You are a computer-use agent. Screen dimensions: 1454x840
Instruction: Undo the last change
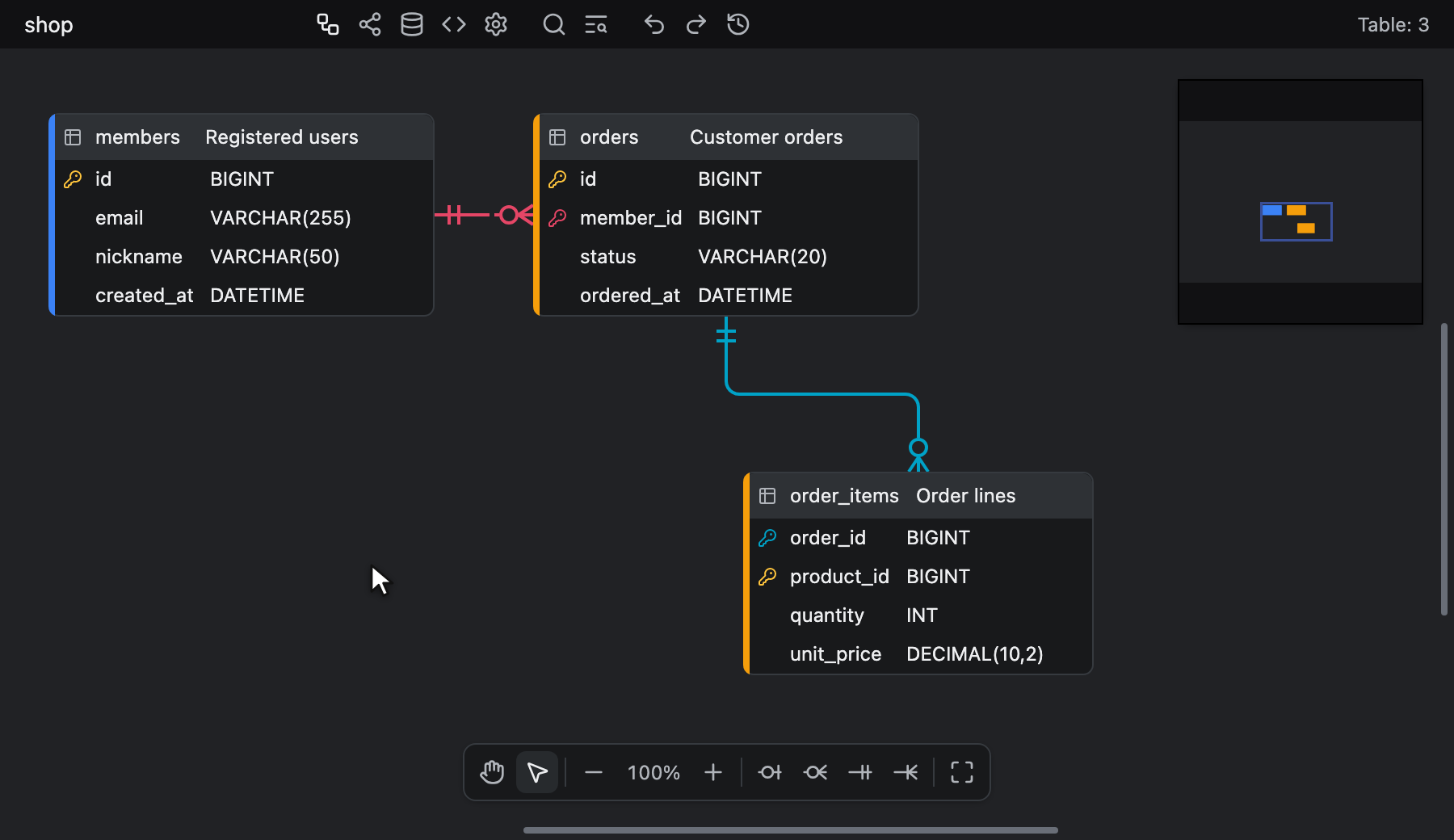pyautogui.click(x=654, y=24)
